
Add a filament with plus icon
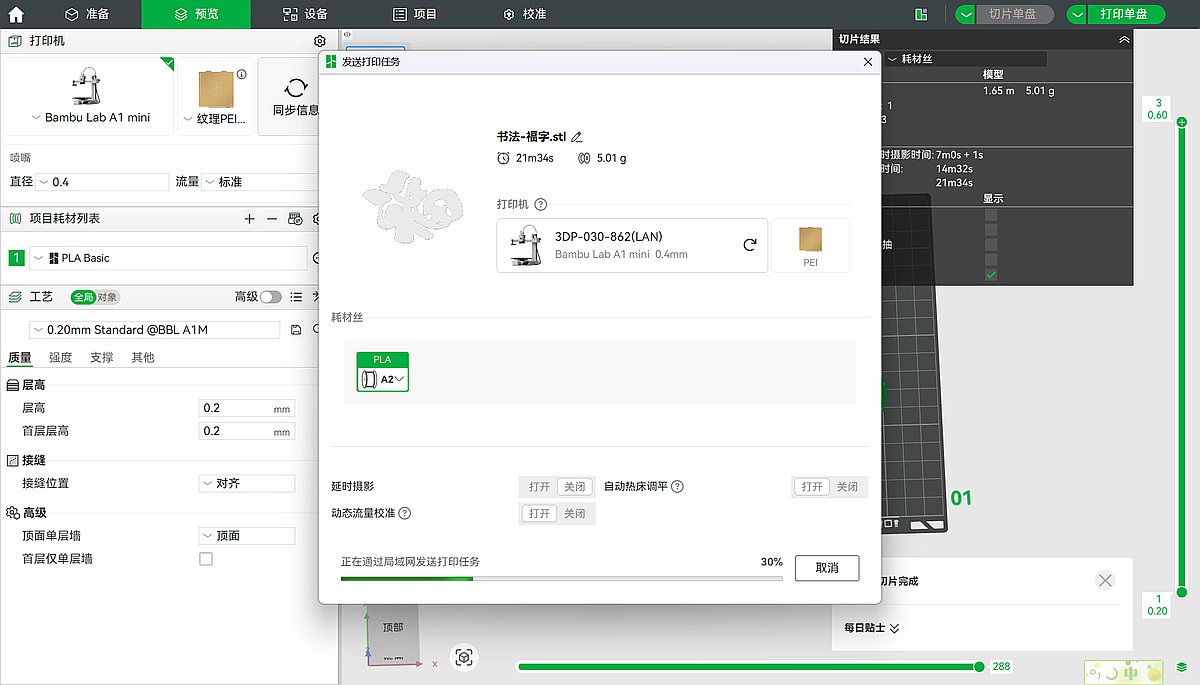click(249, 218)
